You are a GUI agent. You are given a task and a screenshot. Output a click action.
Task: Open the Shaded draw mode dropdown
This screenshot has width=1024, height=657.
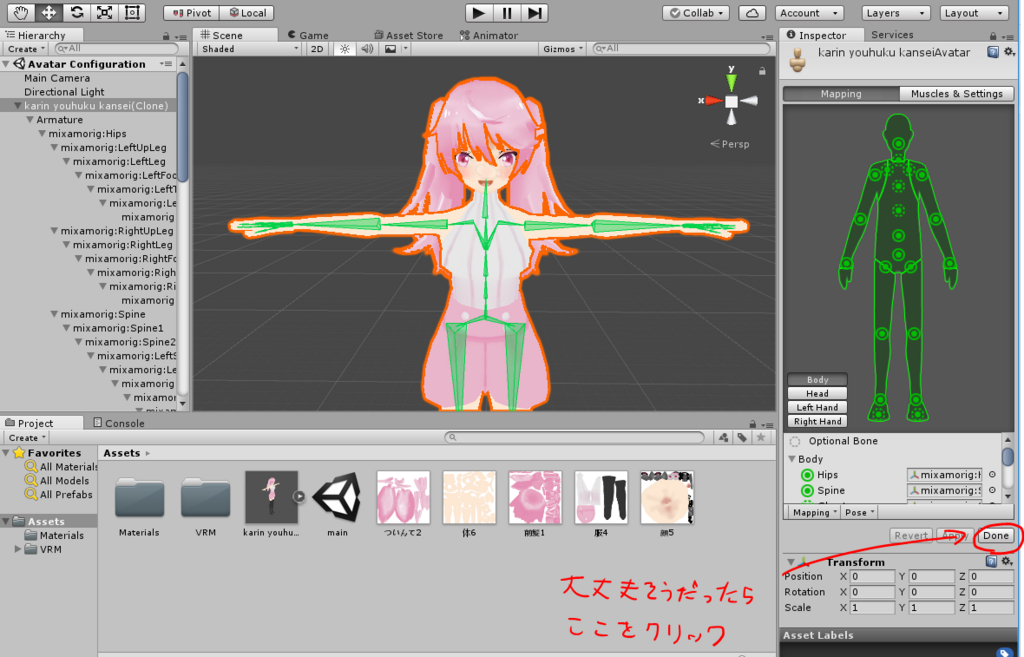[x=249, y=49]
